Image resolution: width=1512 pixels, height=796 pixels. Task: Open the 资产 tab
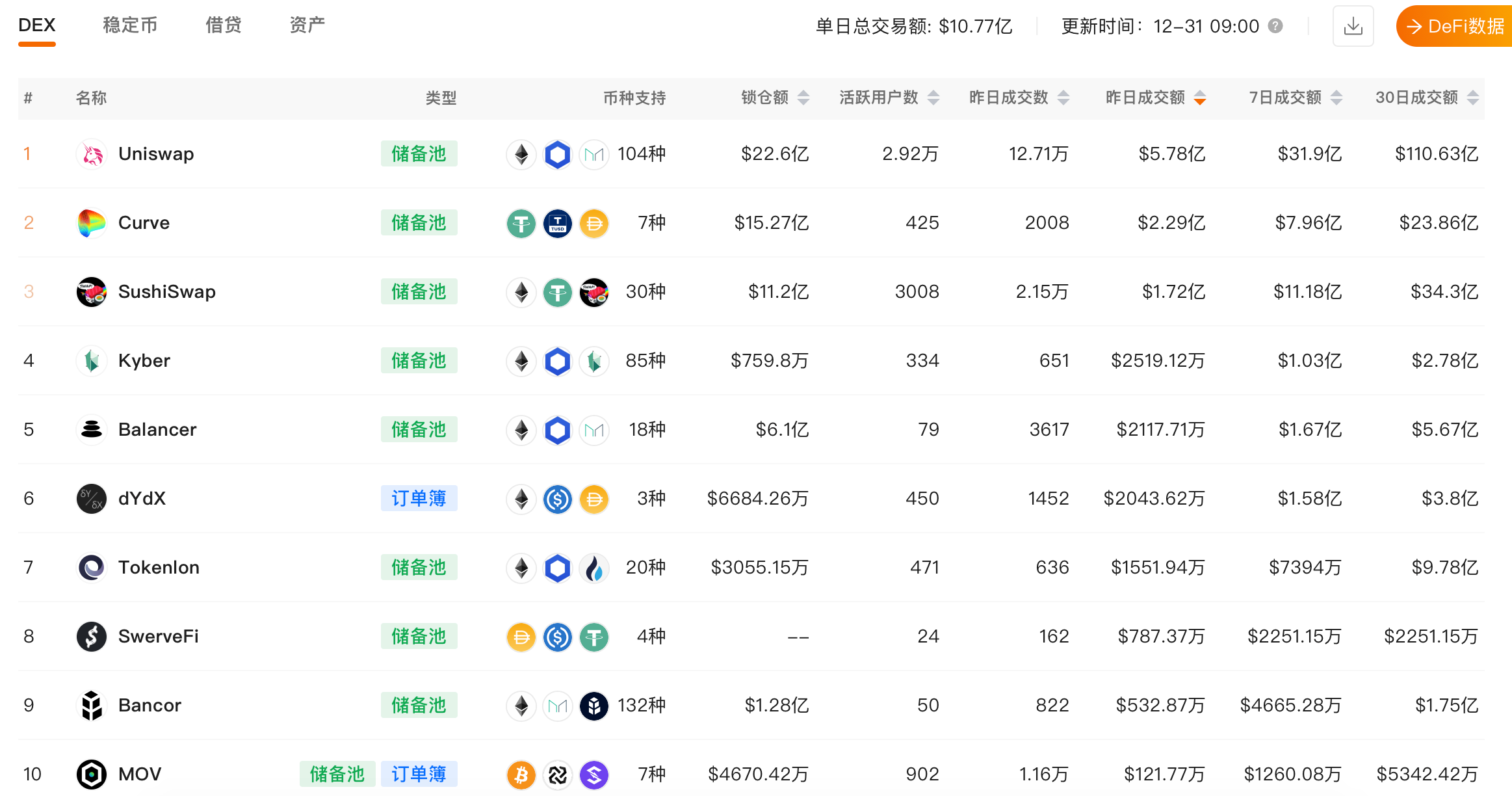[307, 25]
